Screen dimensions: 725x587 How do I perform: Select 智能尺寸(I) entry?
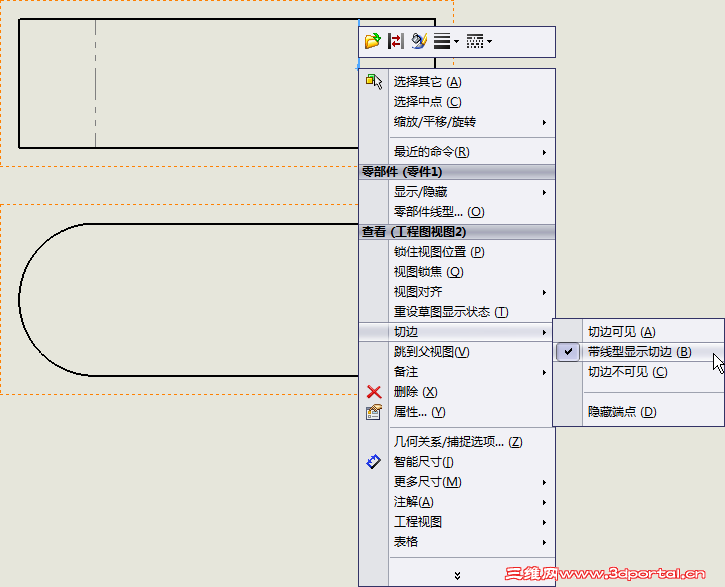[457, 462]
